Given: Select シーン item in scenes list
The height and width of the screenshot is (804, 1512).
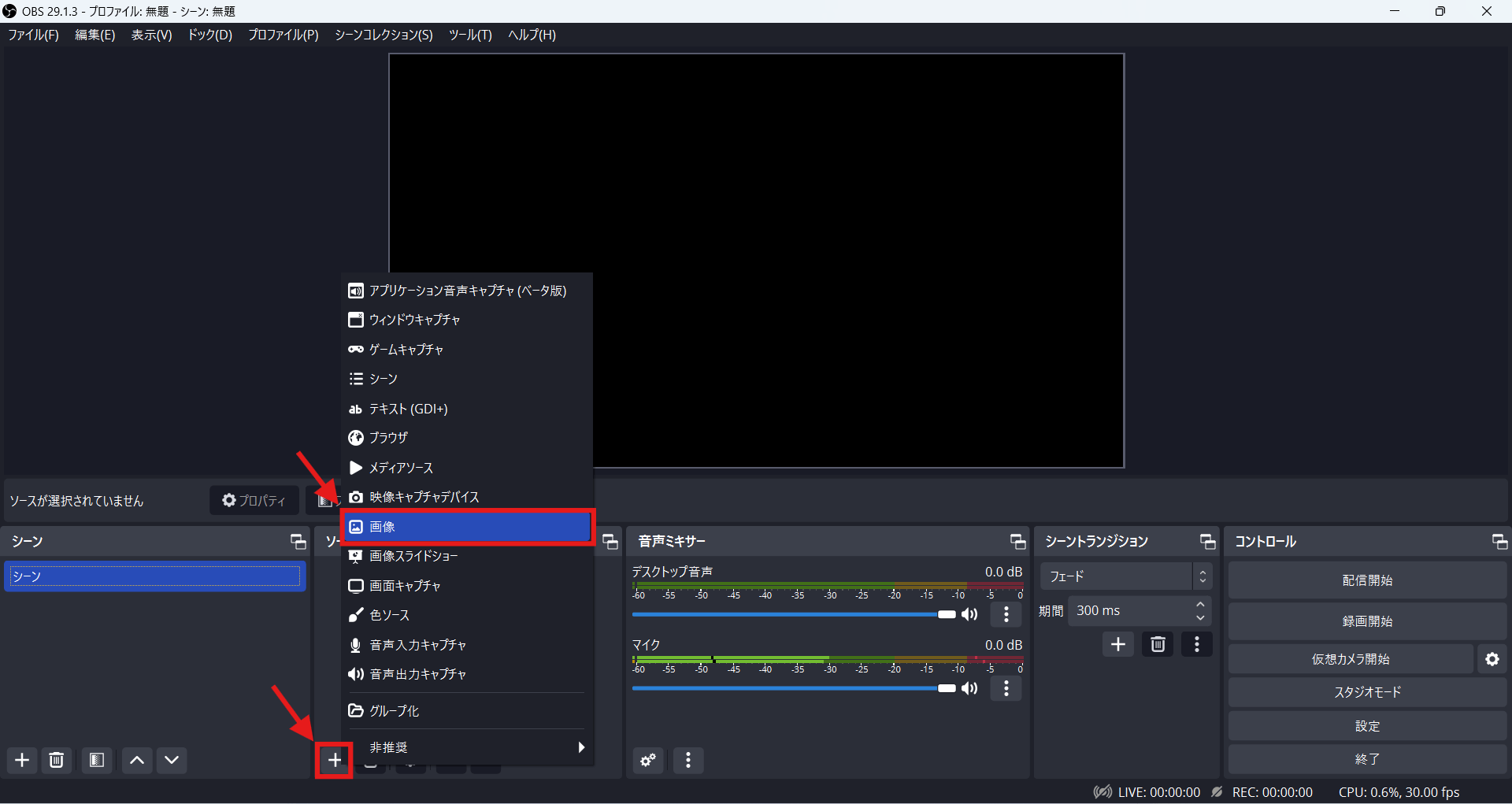Looking at the screenshot, I should tap(154, 576).
